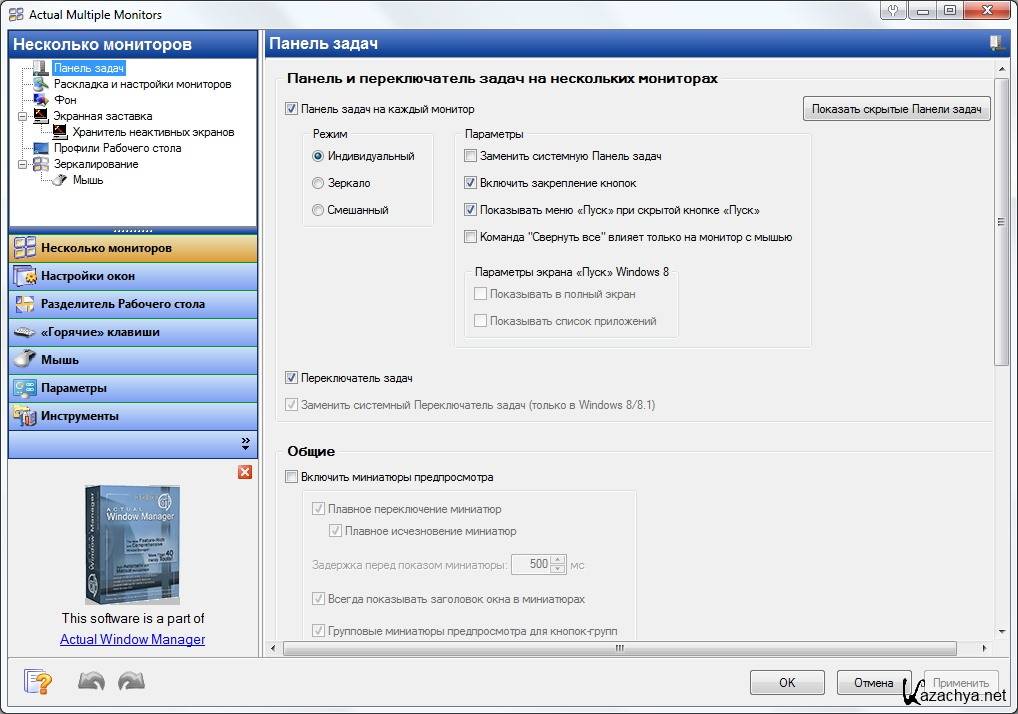
Task: Close the Actual Window Manager ad banner
Action: coord(245,472)
